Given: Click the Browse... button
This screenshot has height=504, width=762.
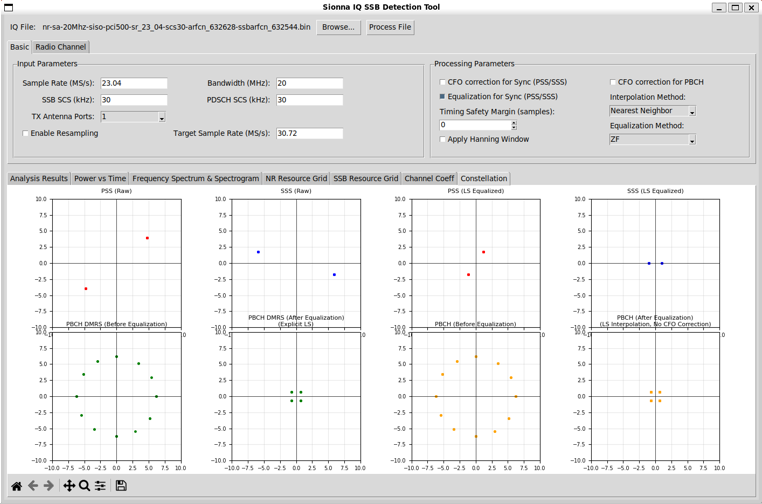Looking at the screenshot, I should coord(338,27).
